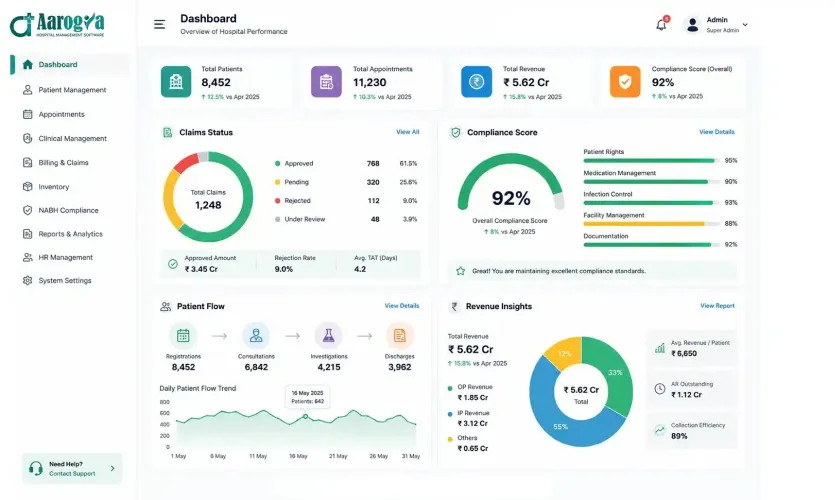This screenshot has width=835, height=500.
Task: Click the Patient Flow people icon
Action: [166, 307]
